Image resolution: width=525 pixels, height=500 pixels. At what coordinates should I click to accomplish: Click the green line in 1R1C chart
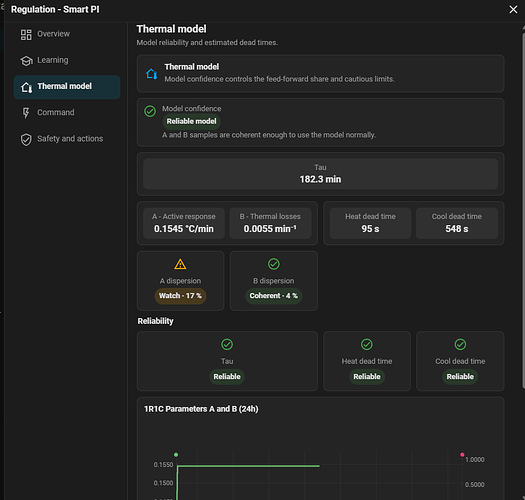coord(248,466)
